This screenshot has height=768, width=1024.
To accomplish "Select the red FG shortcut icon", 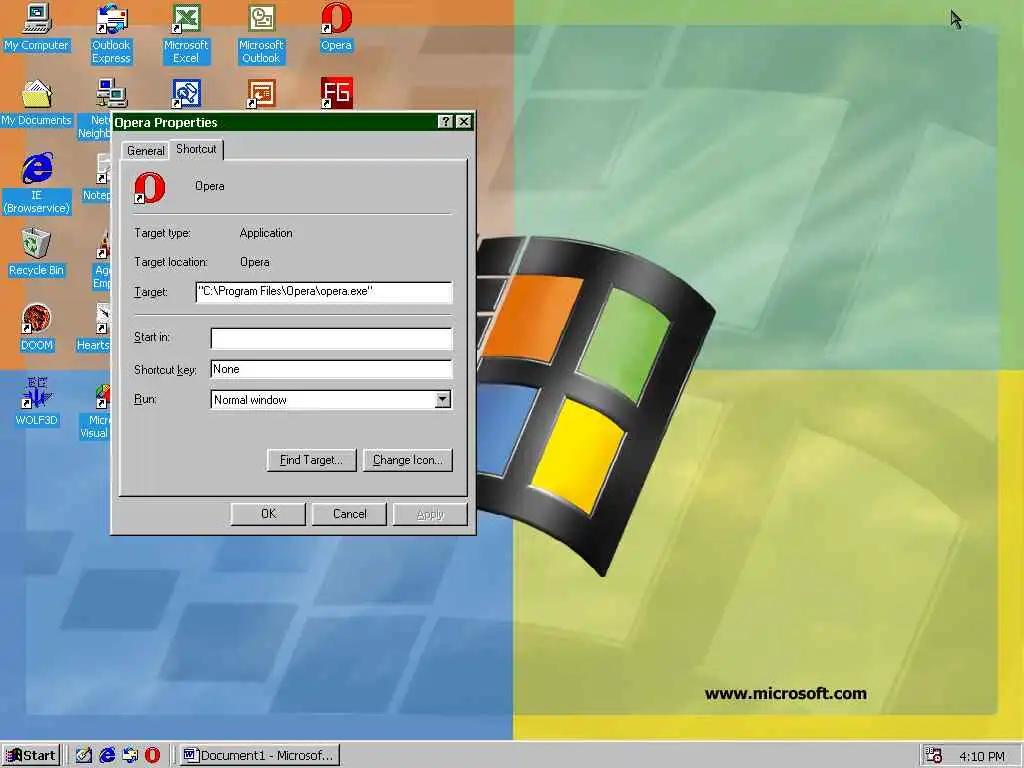I will [336, 93].
